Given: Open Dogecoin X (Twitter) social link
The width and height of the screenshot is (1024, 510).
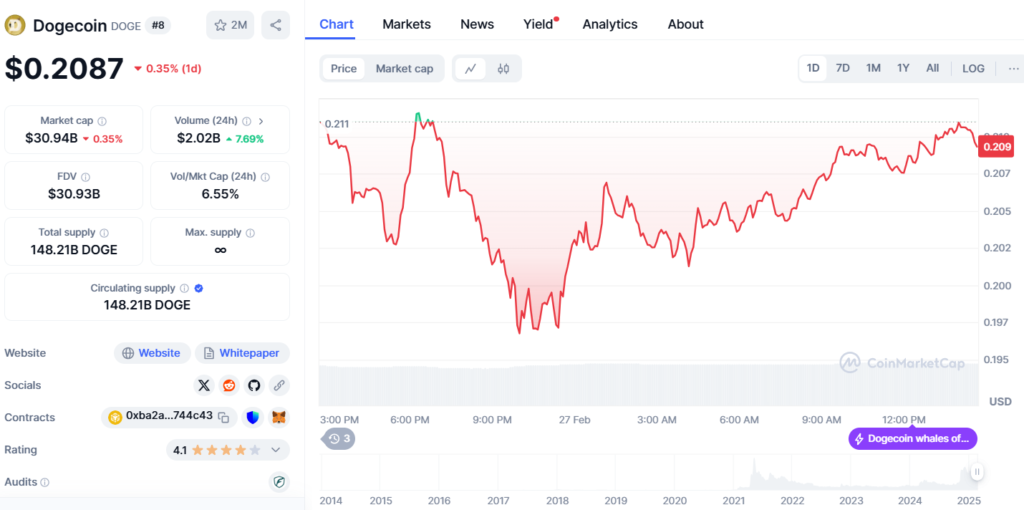Looking at the screenshot, I should [204, 385].
